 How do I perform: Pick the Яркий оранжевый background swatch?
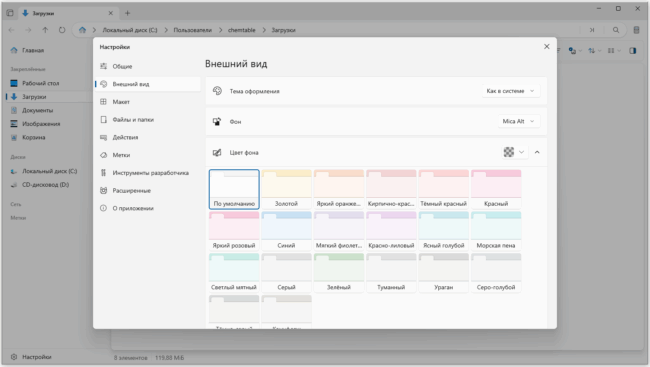pos(339,189)
